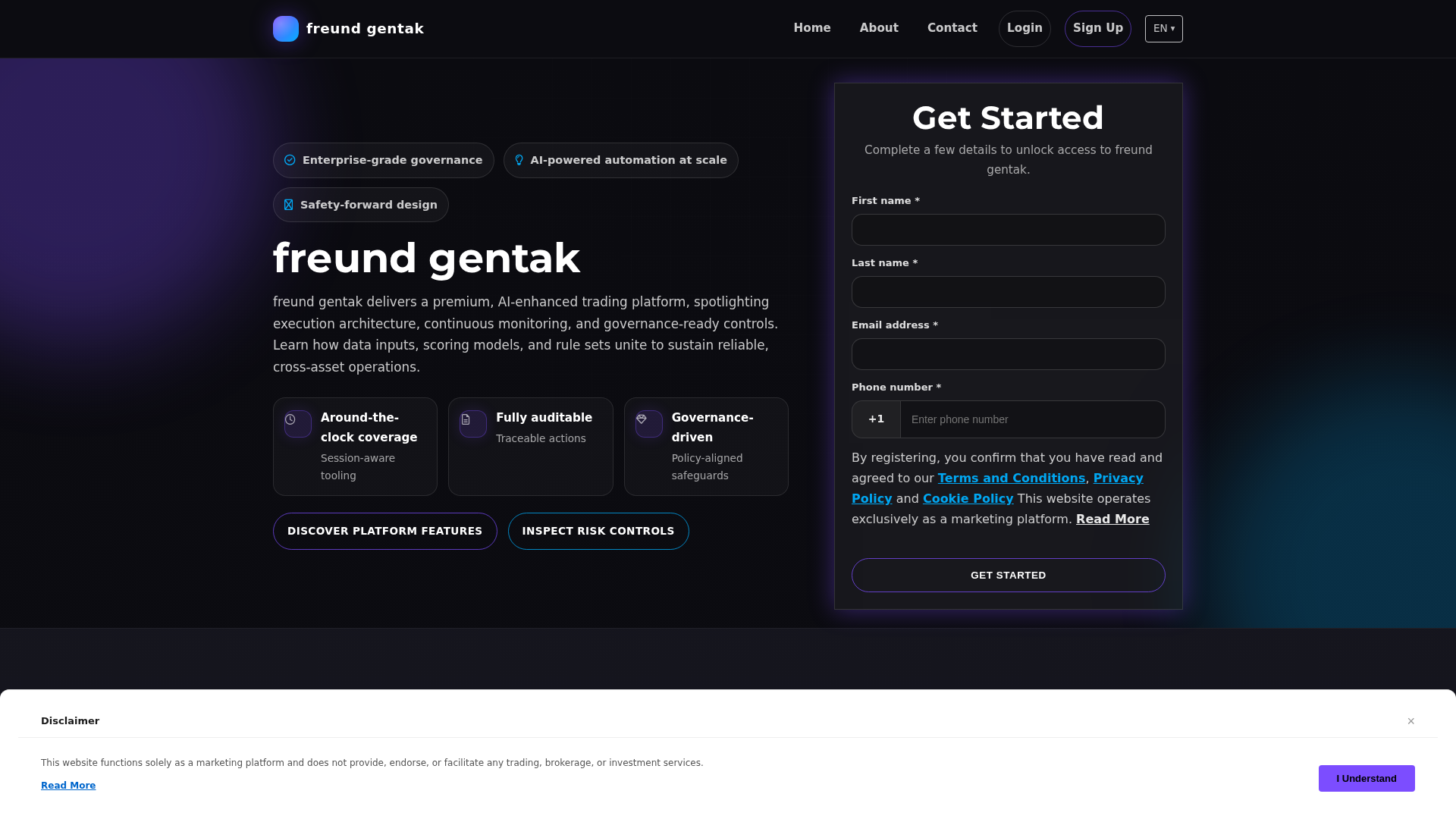Click the Session-aware tooling text
1456x819 pixels.
[358, 467]
